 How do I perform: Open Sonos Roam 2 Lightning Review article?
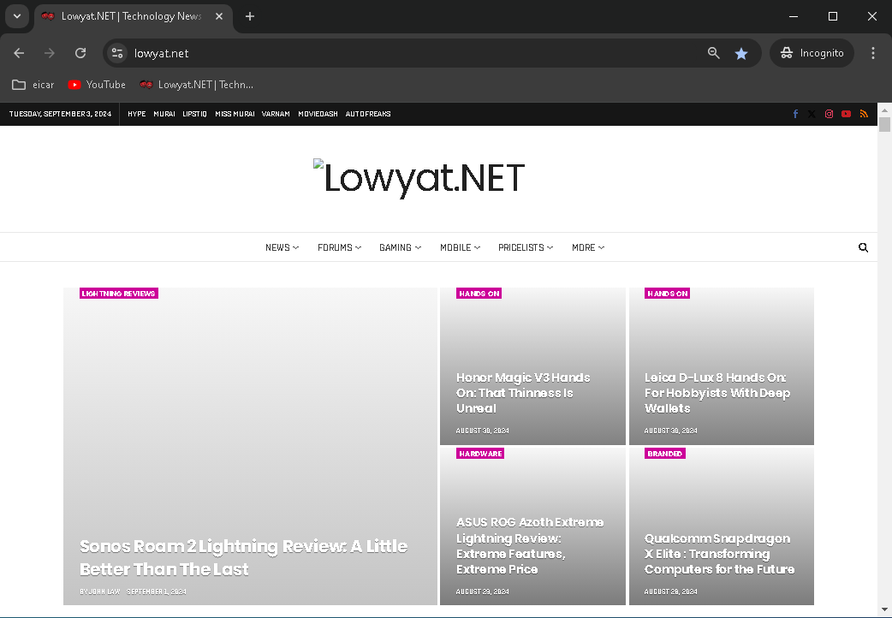click(x=243, y=557)
